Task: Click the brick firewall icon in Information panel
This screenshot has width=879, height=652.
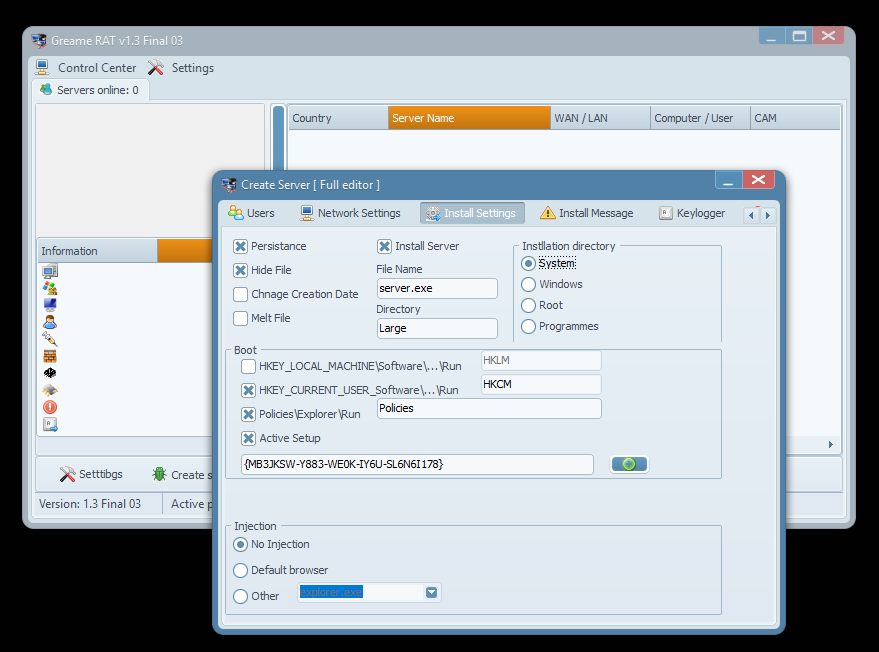Action: (50, 356)
